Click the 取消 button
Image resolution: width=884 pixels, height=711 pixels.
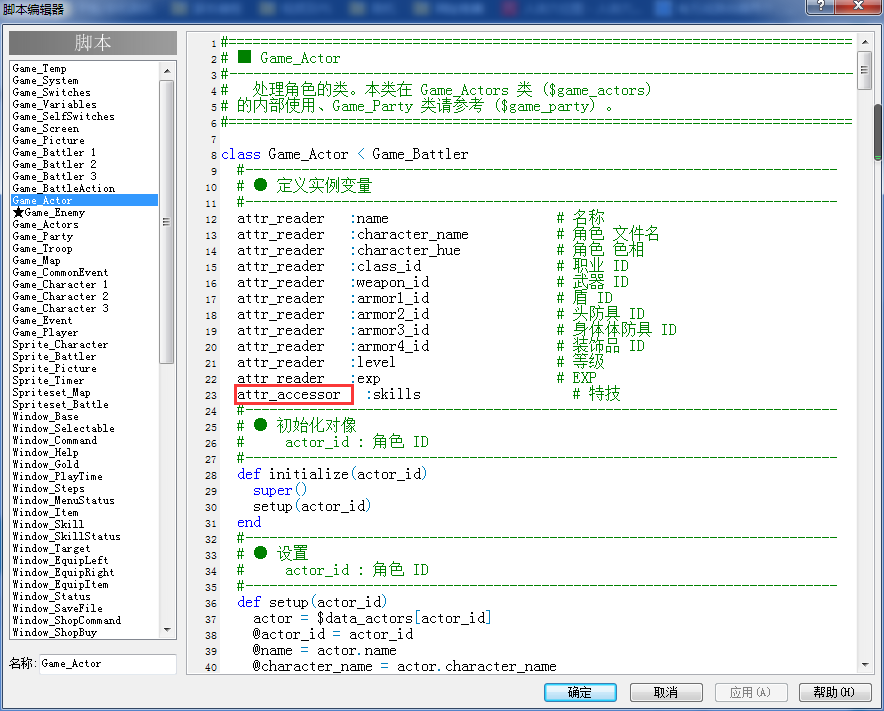666,692
